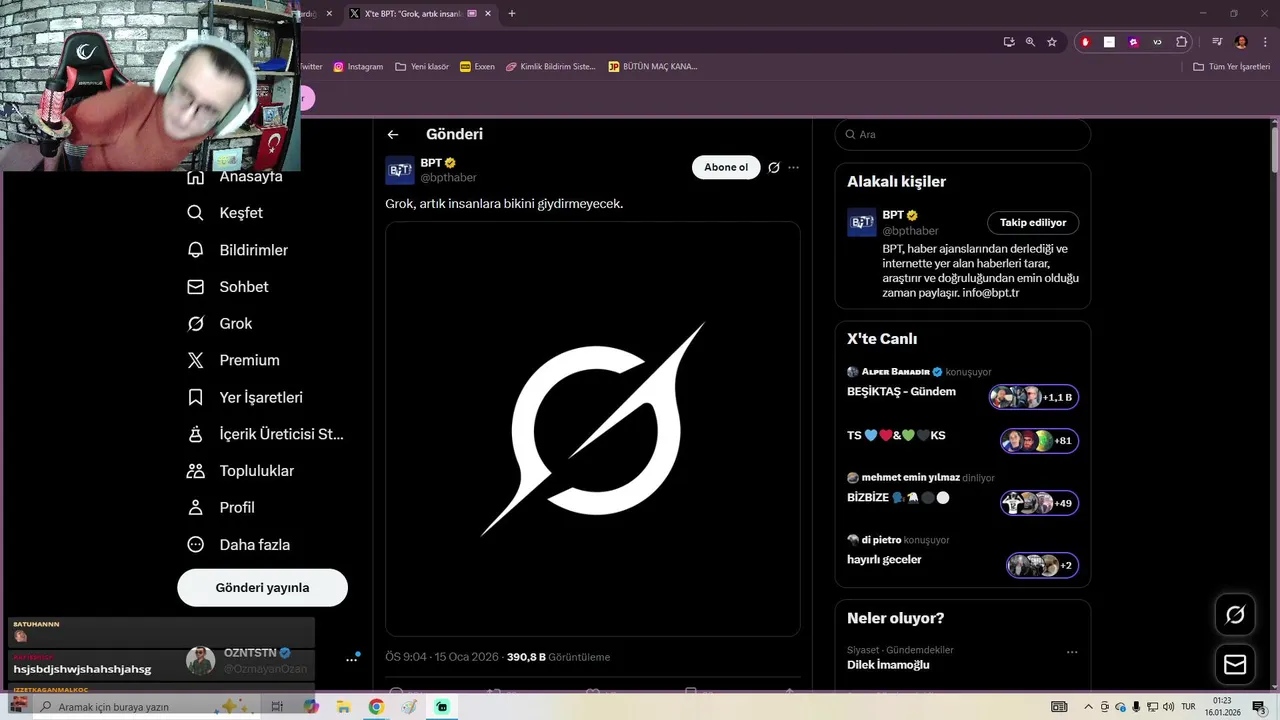The height and width of the screenshot is (720, 1280).
Task: Expand Daha fazla menu in sidebar
Action: pos(239,545)
